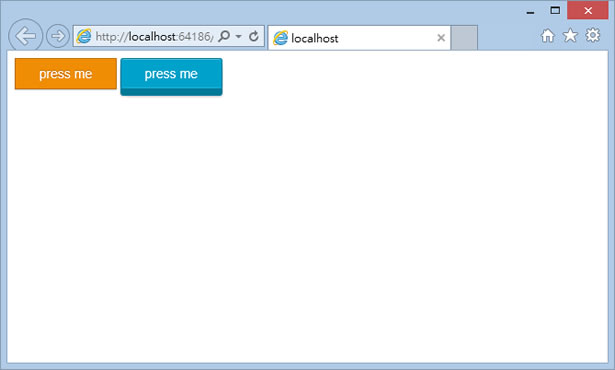Open the Home page icon
This screenshot has height=370, width=615.
coord(548,36)
